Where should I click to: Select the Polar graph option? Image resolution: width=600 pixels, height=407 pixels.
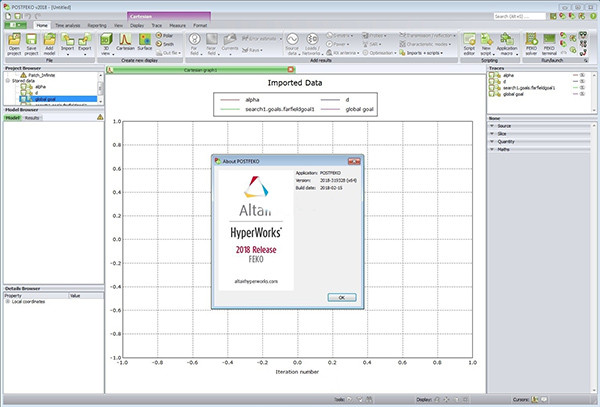click(163, 36)
